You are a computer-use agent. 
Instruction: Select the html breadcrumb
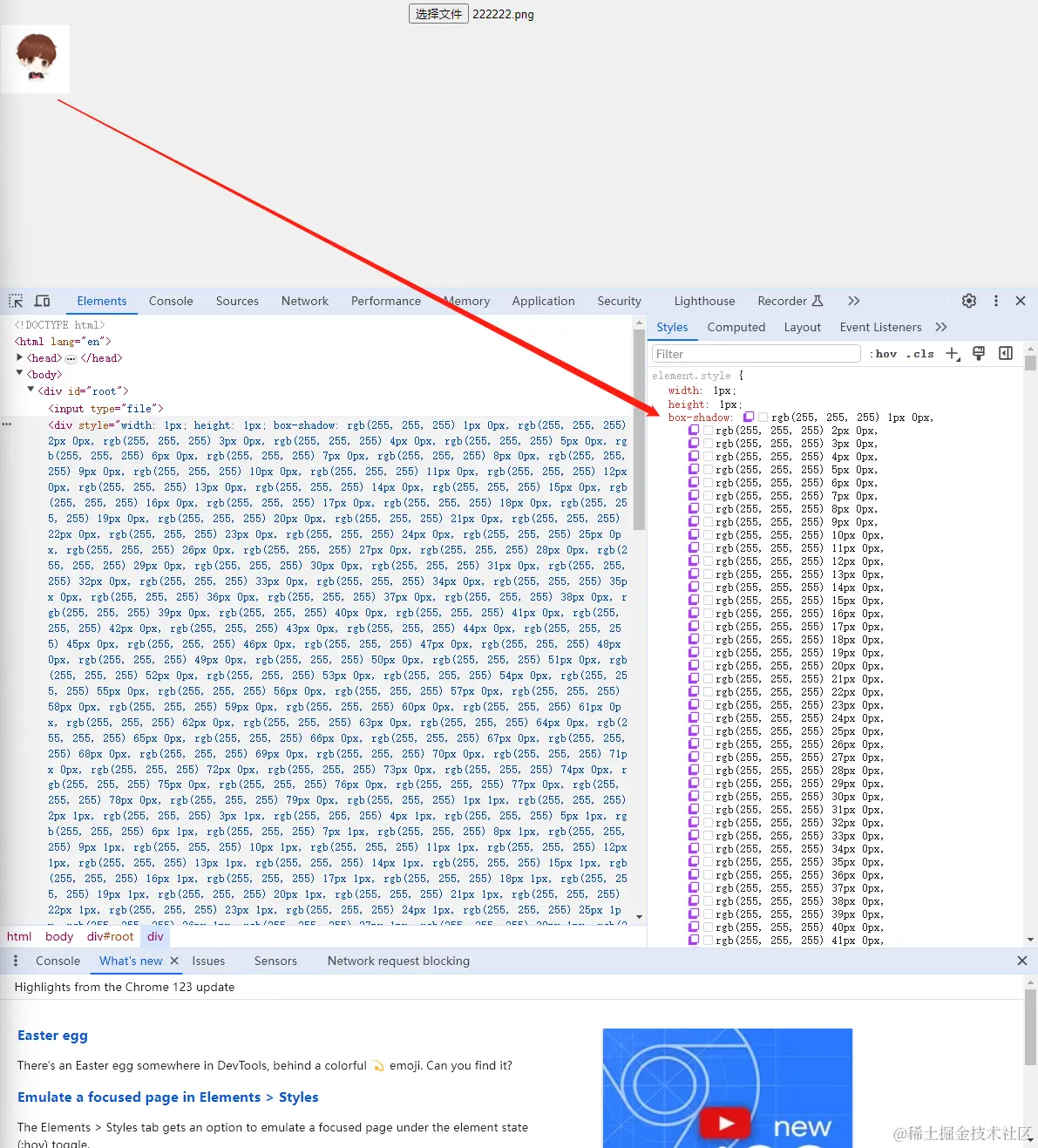pyautogui.click(x=19, y=936)
